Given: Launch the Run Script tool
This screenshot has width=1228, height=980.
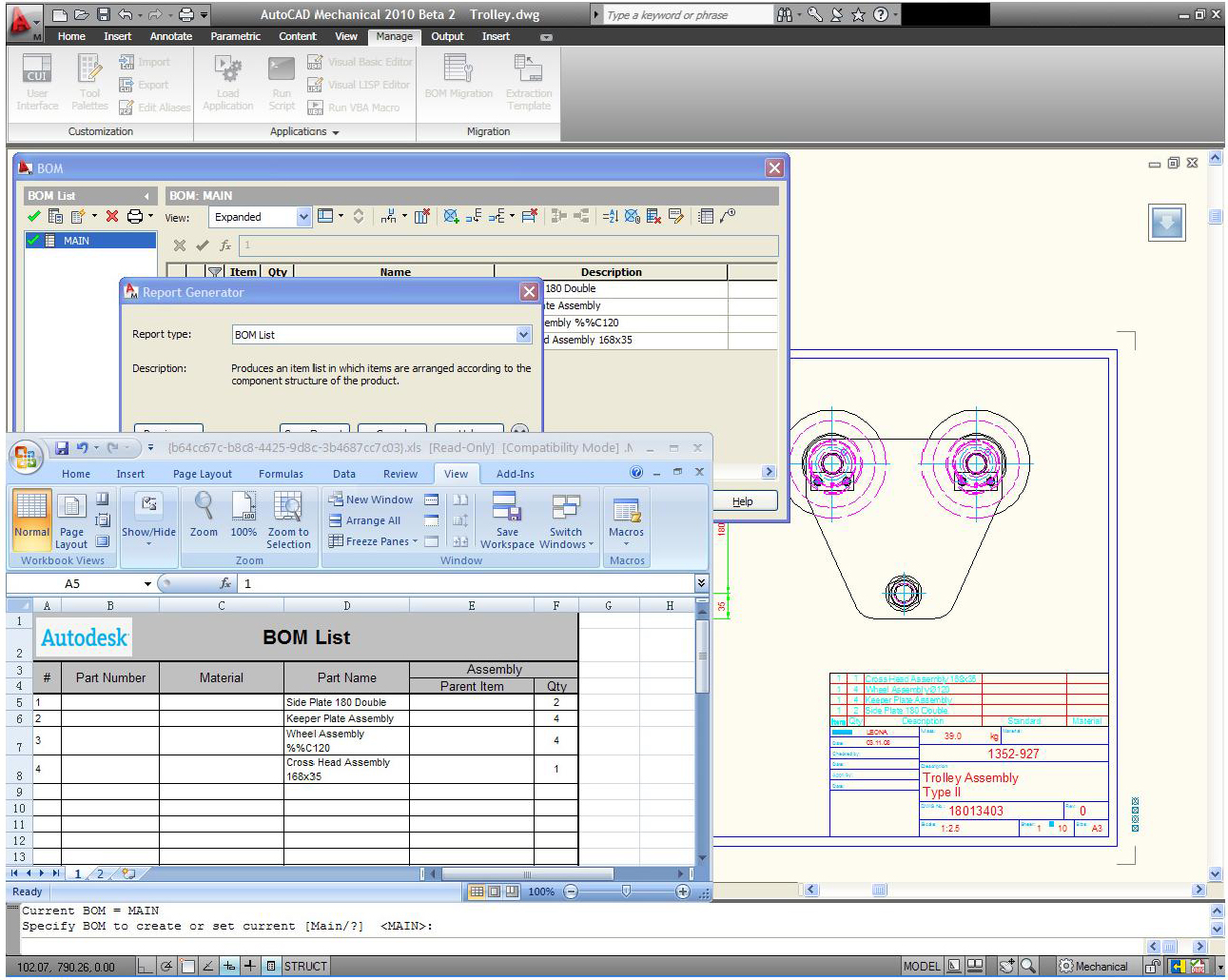Looking at the screenshot, I should tap(282, 82).
